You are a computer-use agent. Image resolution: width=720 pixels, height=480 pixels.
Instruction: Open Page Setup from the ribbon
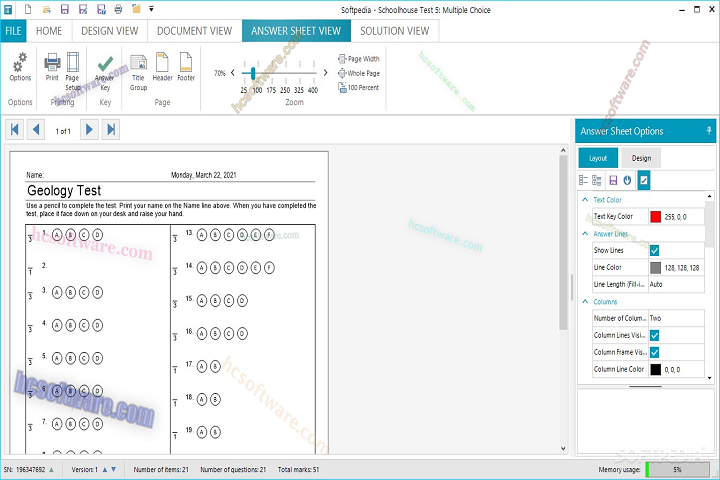pyautogui.click(x=73, y=71)
